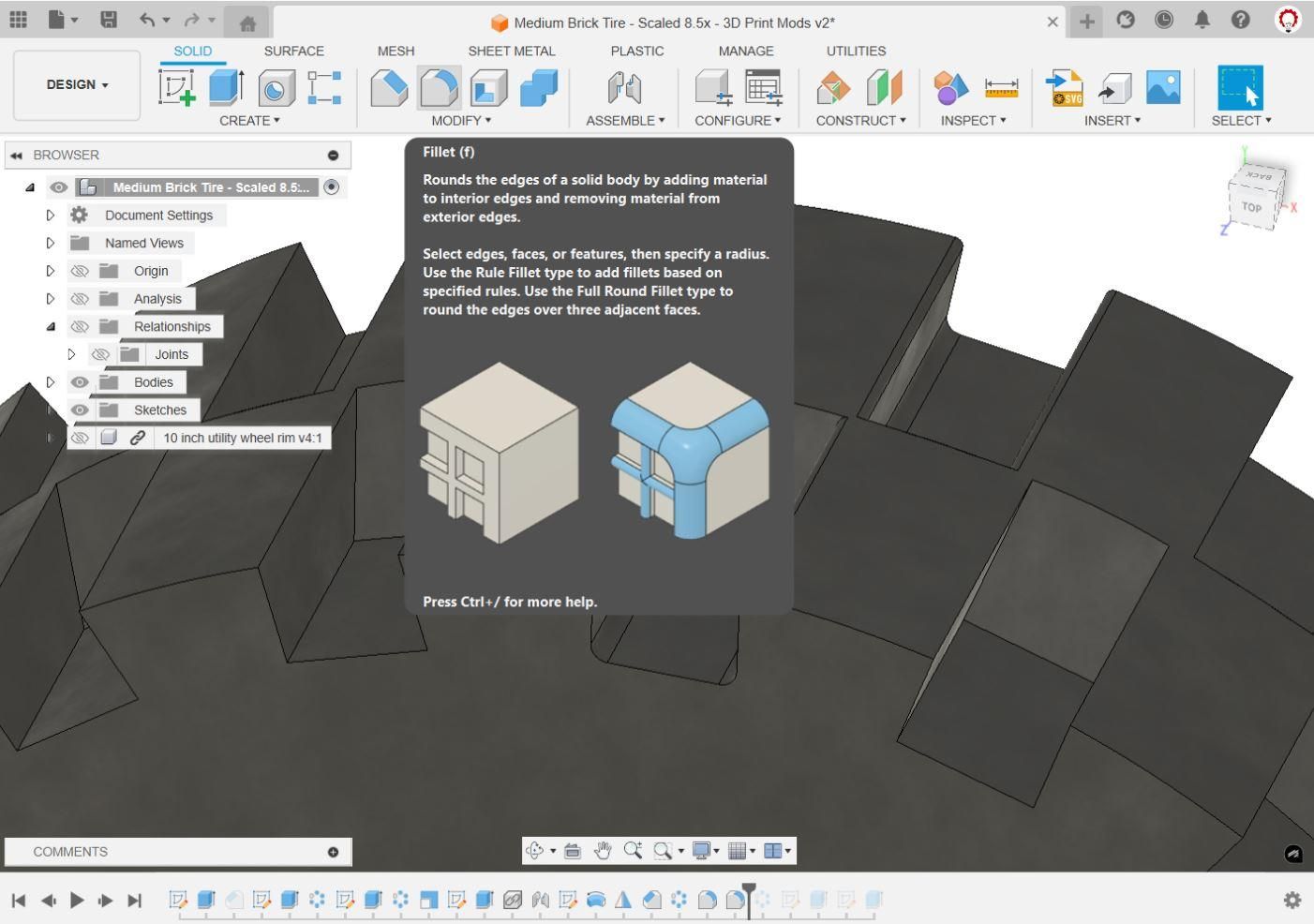Switch to the SURFACE tab

(x=293, y=52)
